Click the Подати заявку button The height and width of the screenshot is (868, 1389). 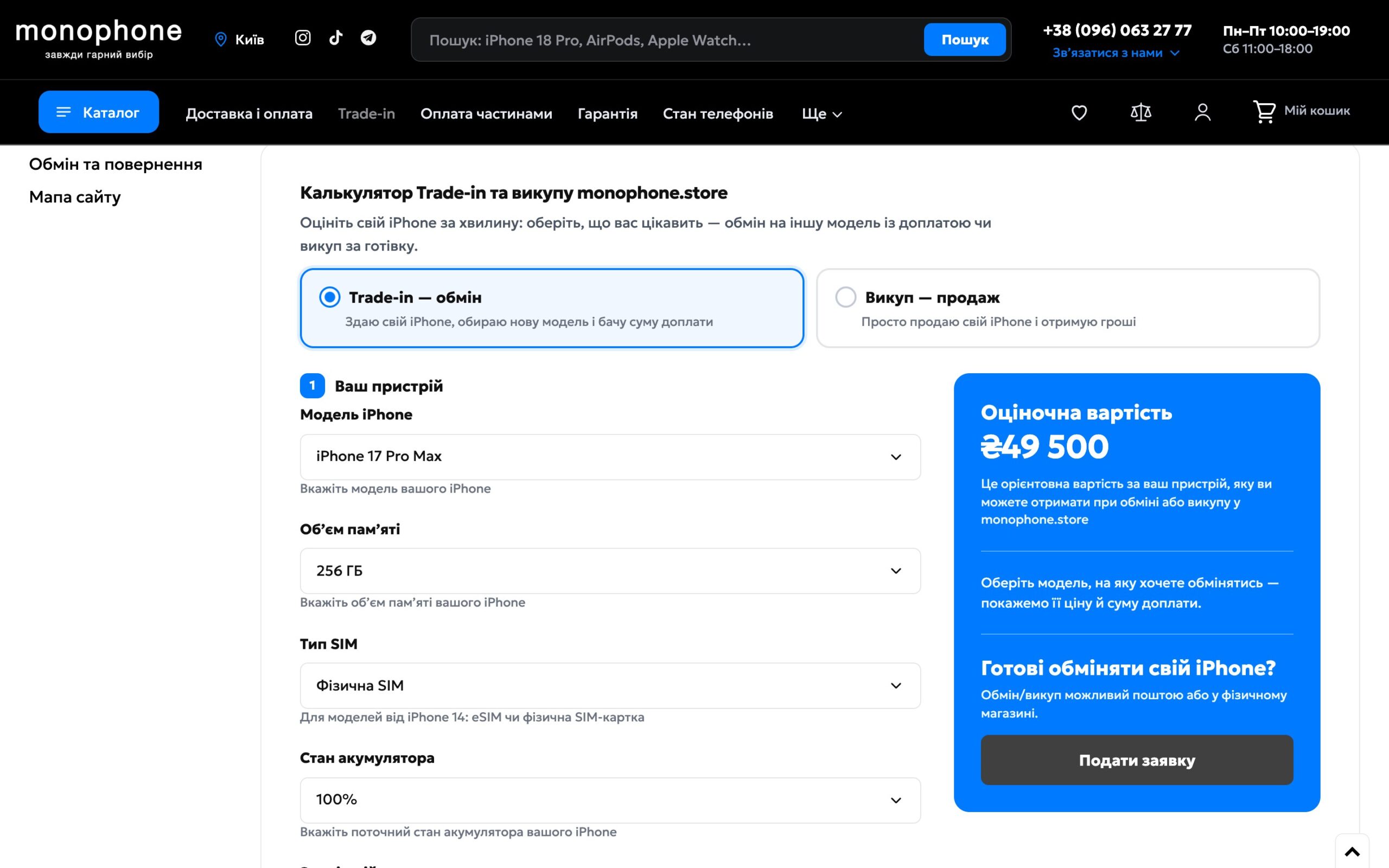(x=1137, y=760)
